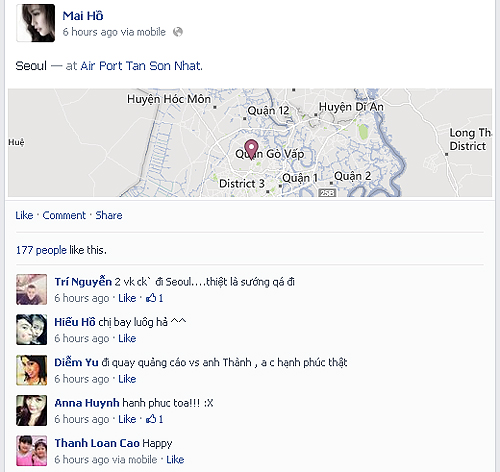Viewport: 500px width, 472px height.
Task: Open Mai Hồ's profile name link
Action: point(83,16)
